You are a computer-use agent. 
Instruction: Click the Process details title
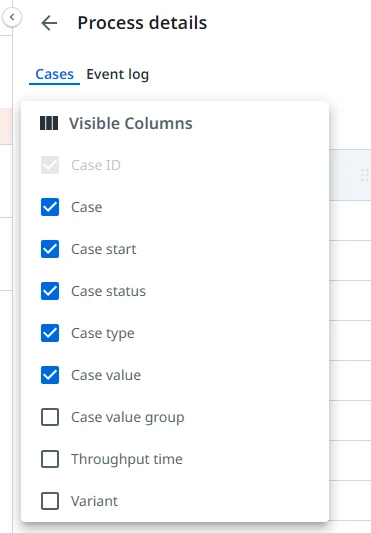(x=142, y=23)
